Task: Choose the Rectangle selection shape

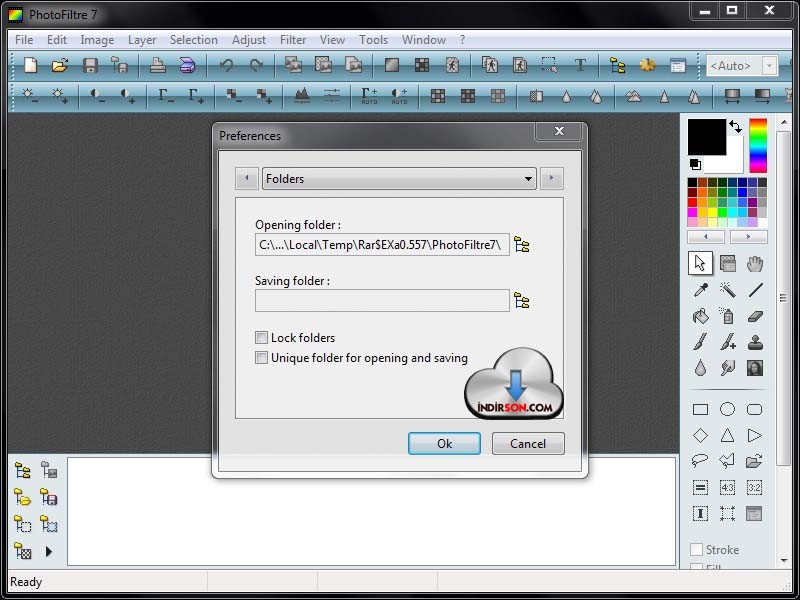Action: point(701,409)
